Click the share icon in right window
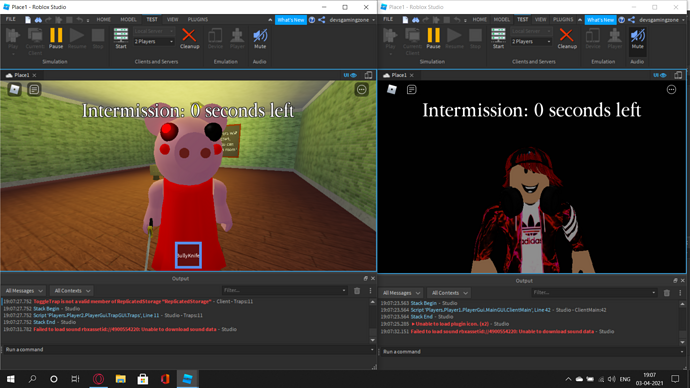This screenshot has height=388, width=690. tap(631, 20)
